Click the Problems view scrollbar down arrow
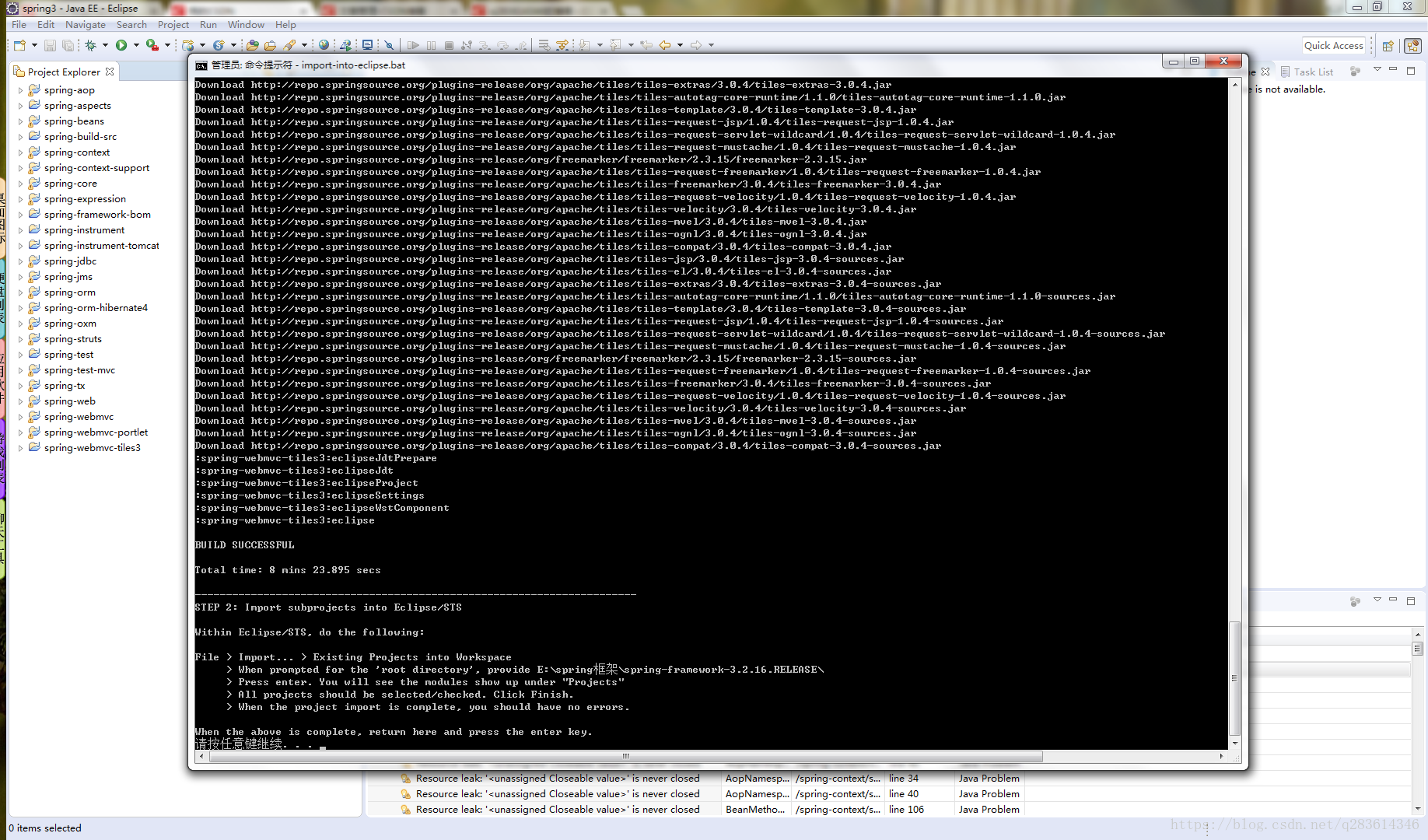1428x840 pixels. click(x=1418, y=809)
